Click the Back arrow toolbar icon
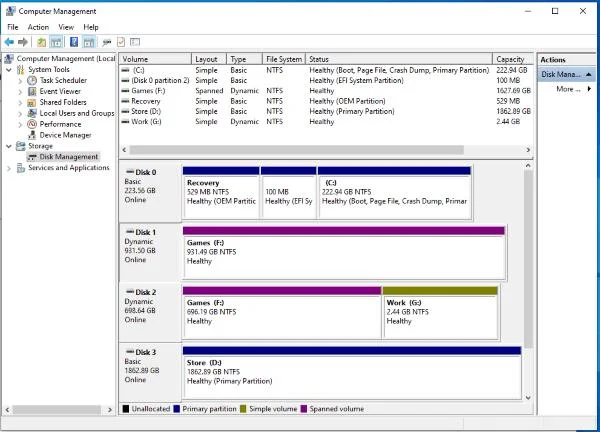600x432 pixels. (x=9, y=42)
